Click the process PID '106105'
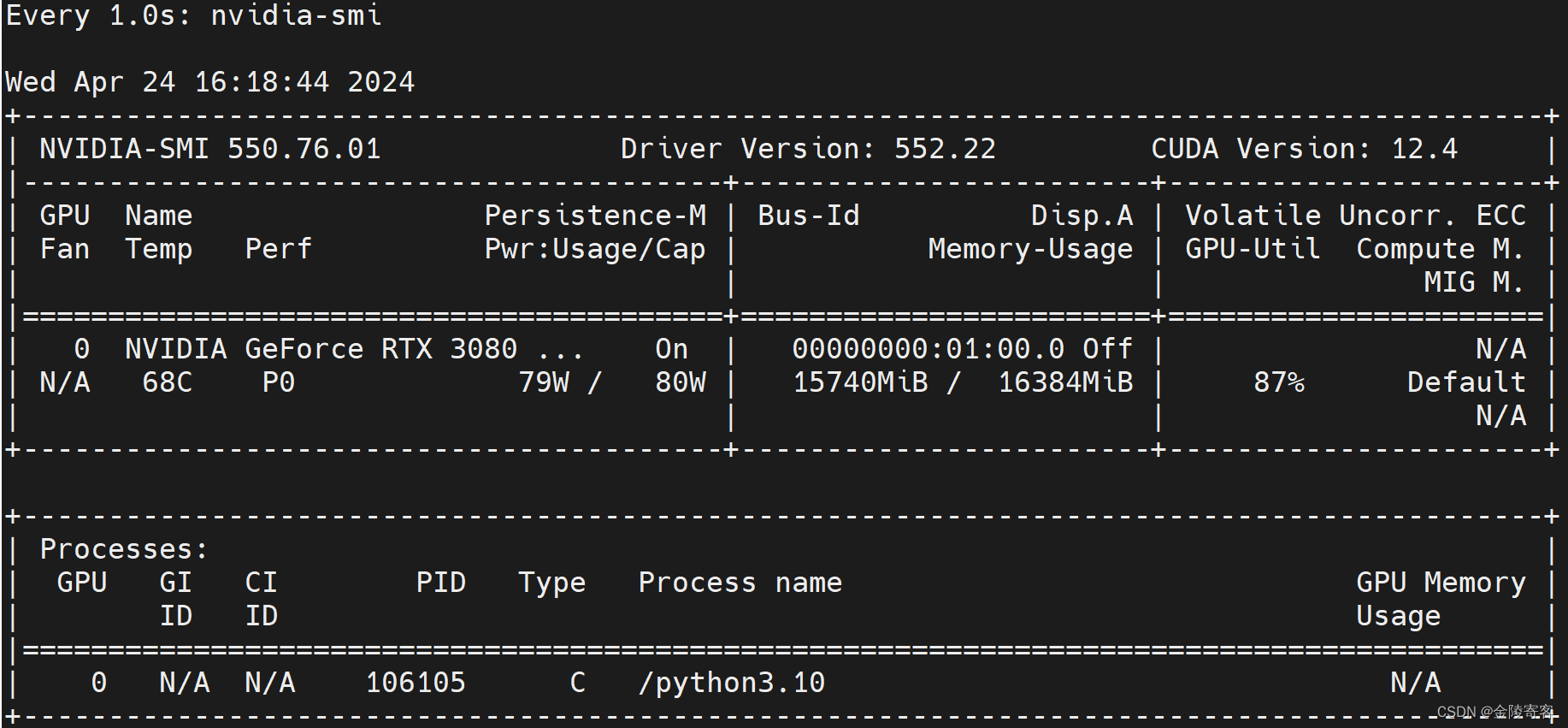The width and height of the screenshot is (1568, 728). [x=416, y=683]
